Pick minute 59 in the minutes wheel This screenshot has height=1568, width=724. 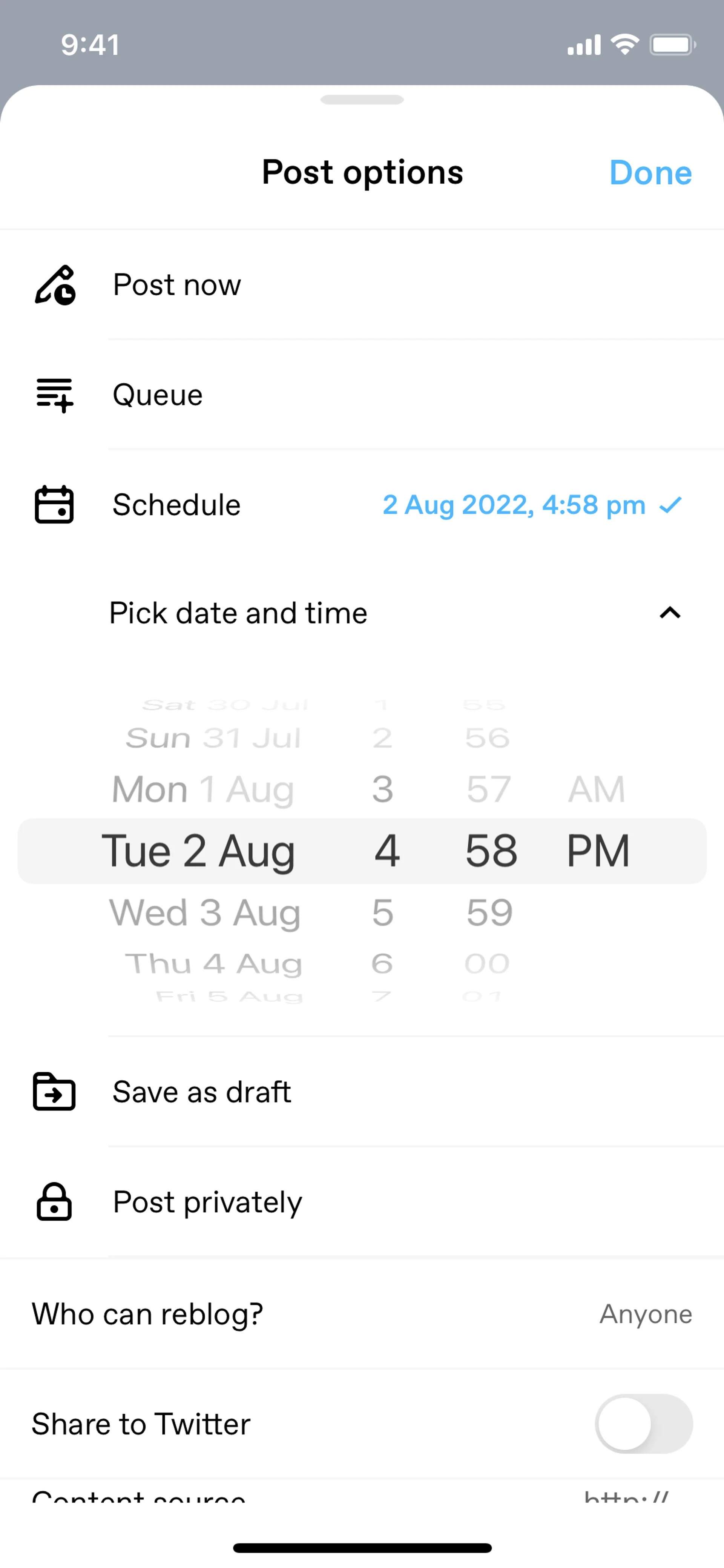point(490,912)
